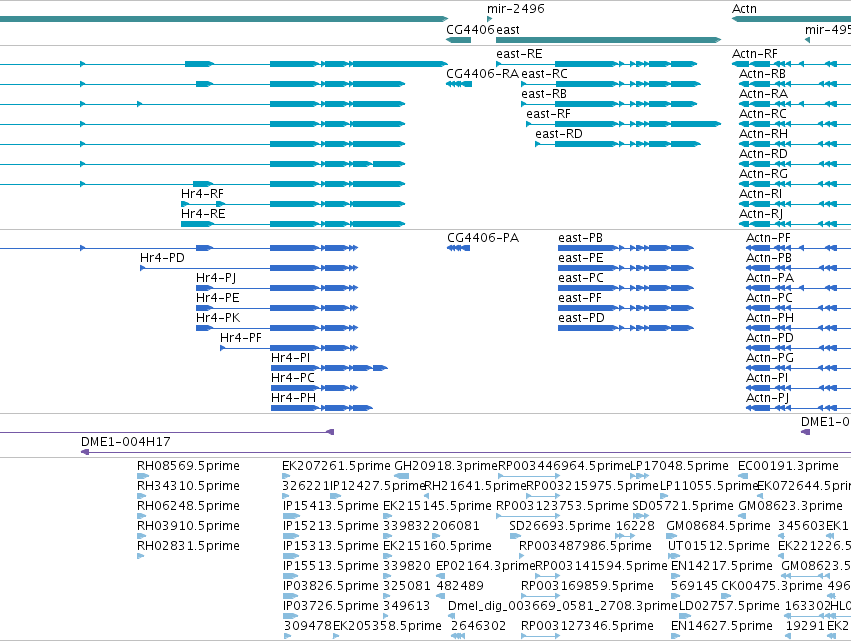Select the Actn-RC transcript label
The height and width of the screenshot is (641, 851).
pos(763,114)
